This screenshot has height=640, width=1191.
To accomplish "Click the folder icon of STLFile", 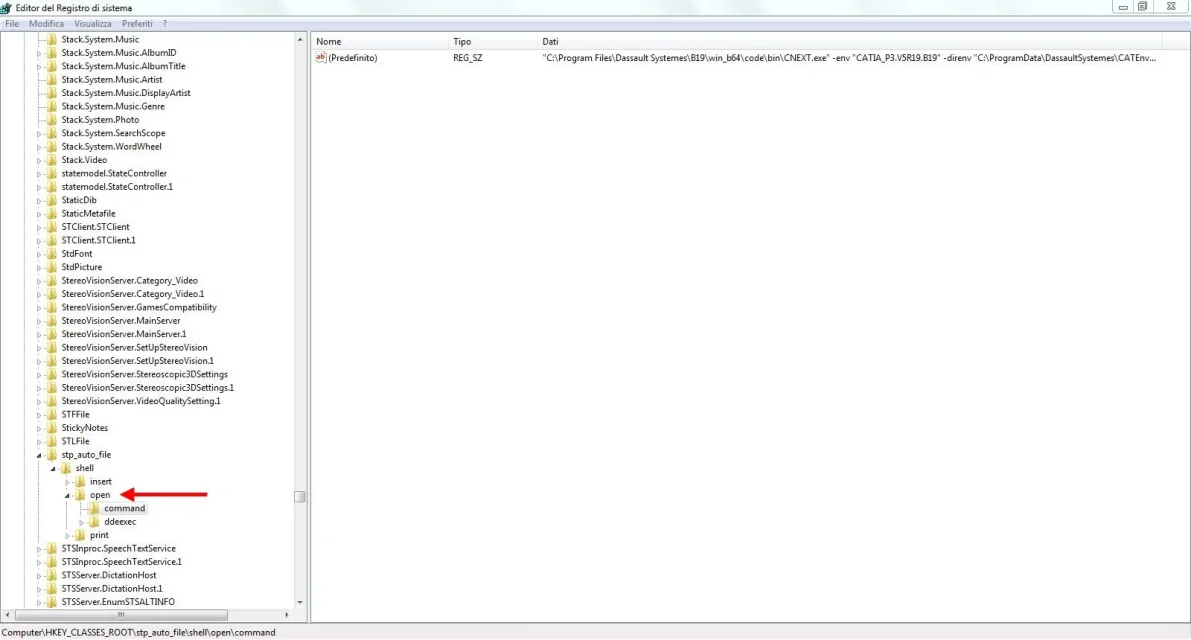I will [x=52, y=441].
